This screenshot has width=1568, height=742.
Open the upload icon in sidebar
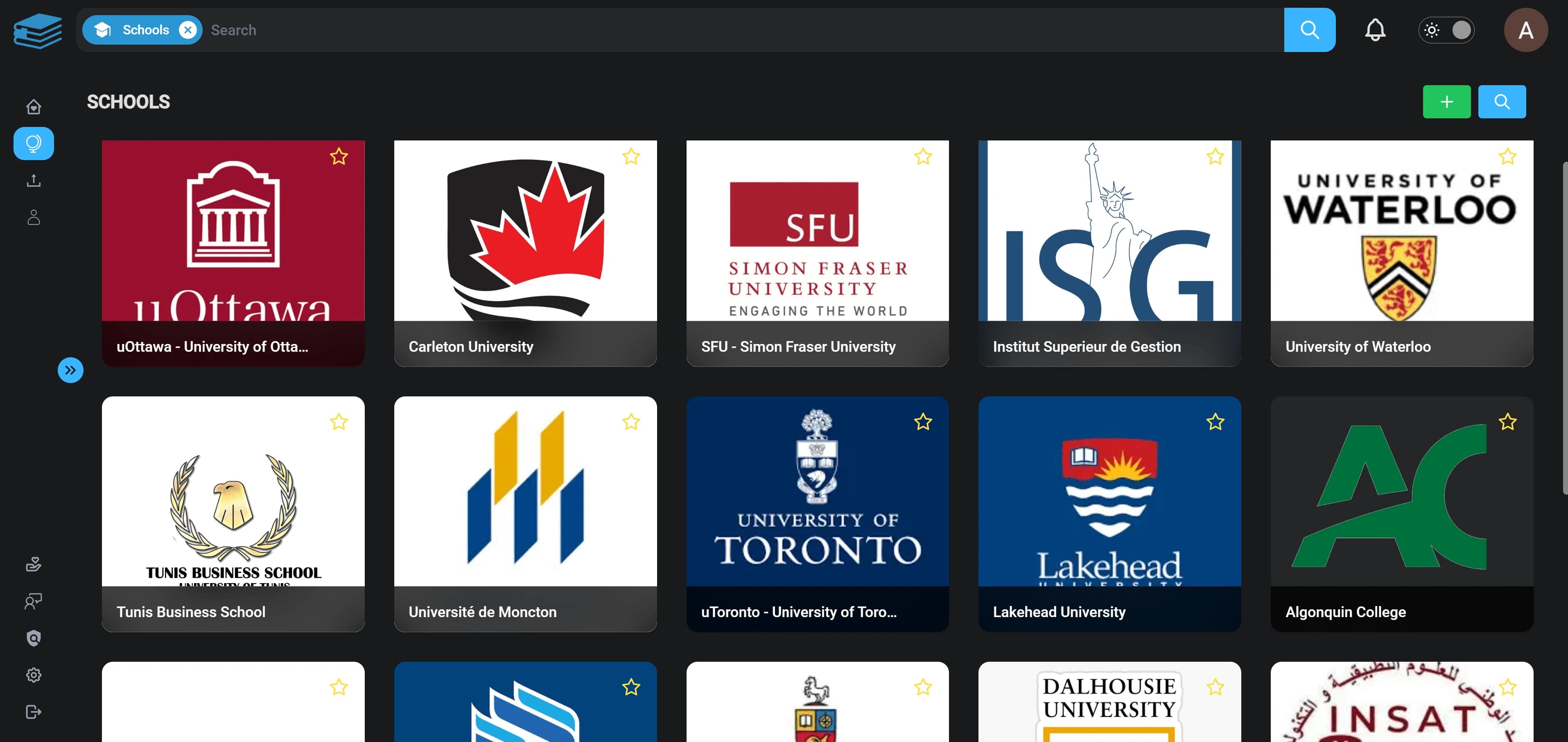click(x=34, y=180)
